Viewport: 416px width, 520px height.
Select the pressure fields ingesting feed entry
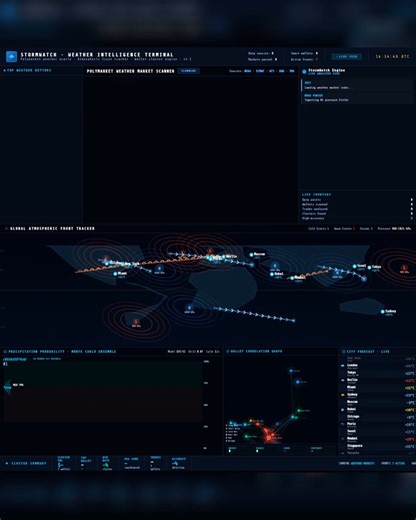(x=357, y=98)
